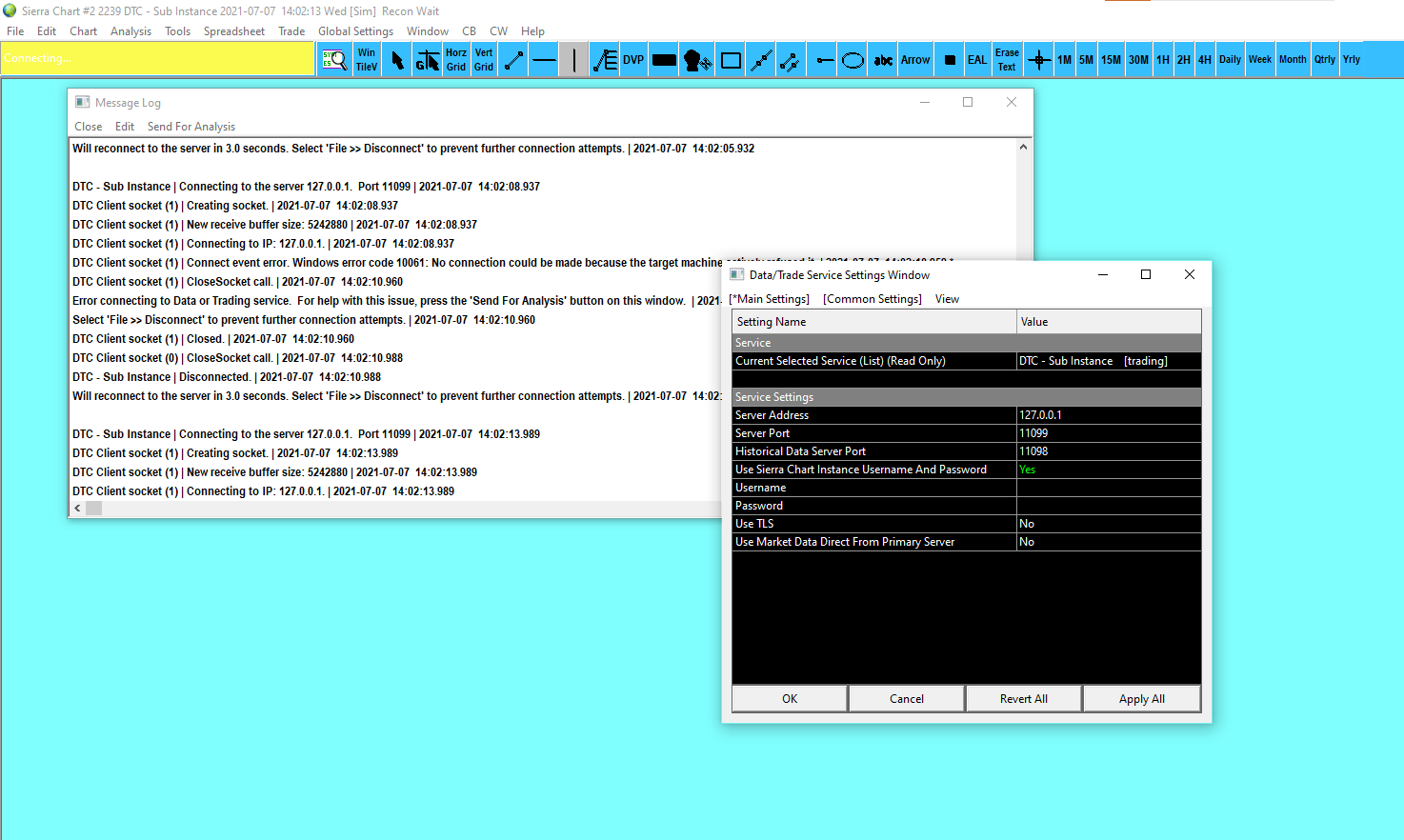Open the Help menu in main menu bar

tap(532, 31)
